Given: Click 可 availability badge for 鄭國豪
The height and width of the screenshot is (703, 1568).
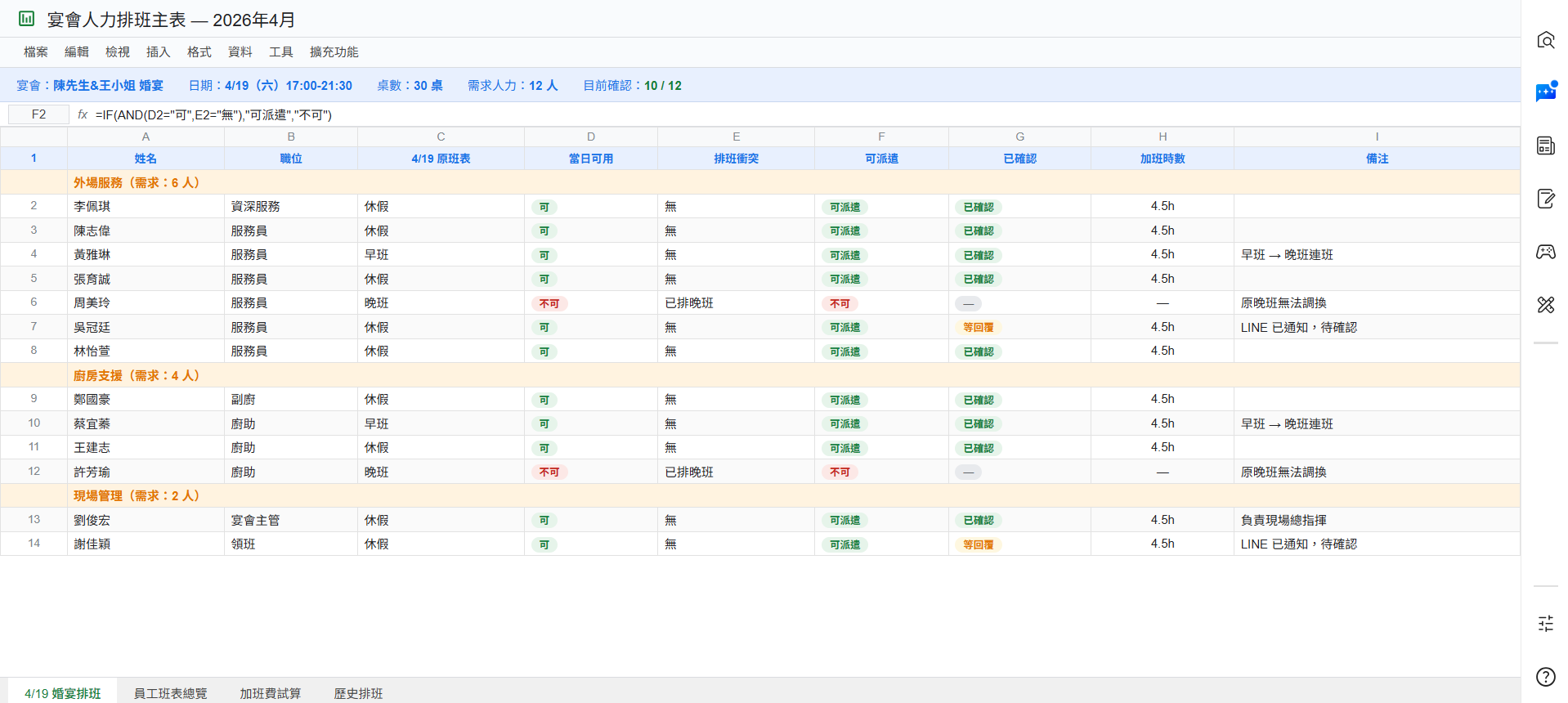Looking at the screenshot, I should [x=544, y=400].
